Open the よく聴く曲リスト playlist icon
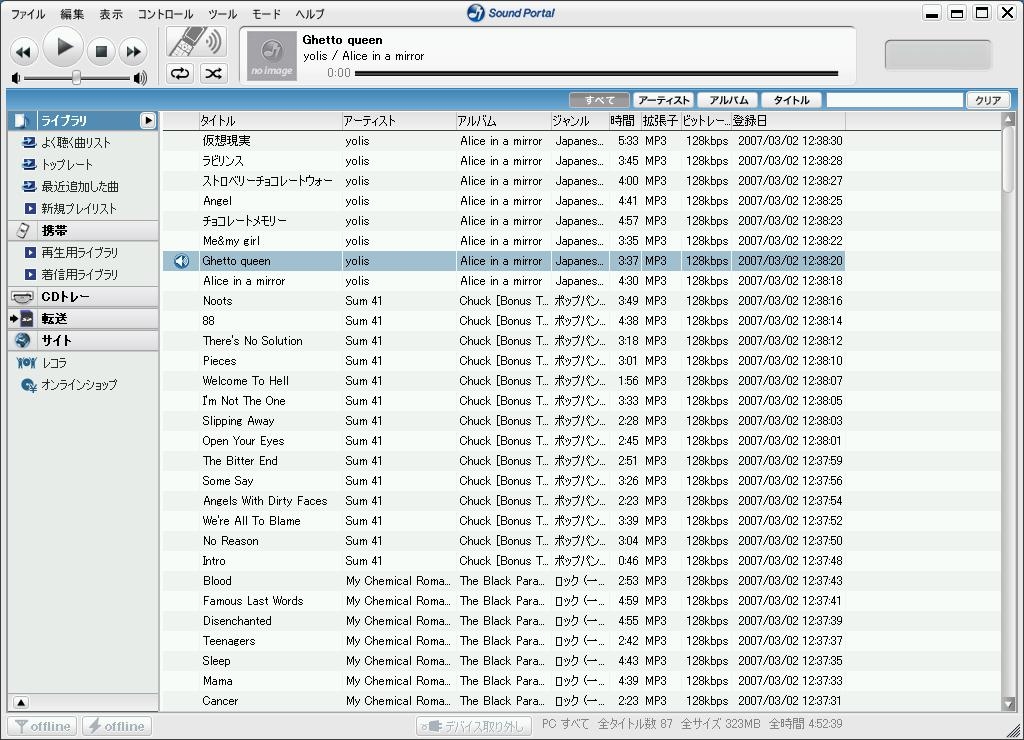The width and height of the screenshot is (1024, 740). [x=29, y=142]
